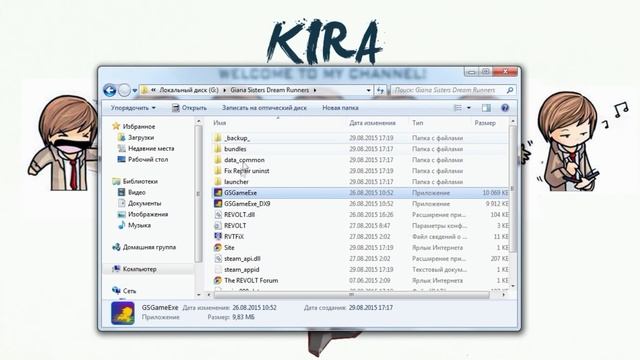Click the change view icon
This screenshot has height=360, width=640.
pos(458,108)
